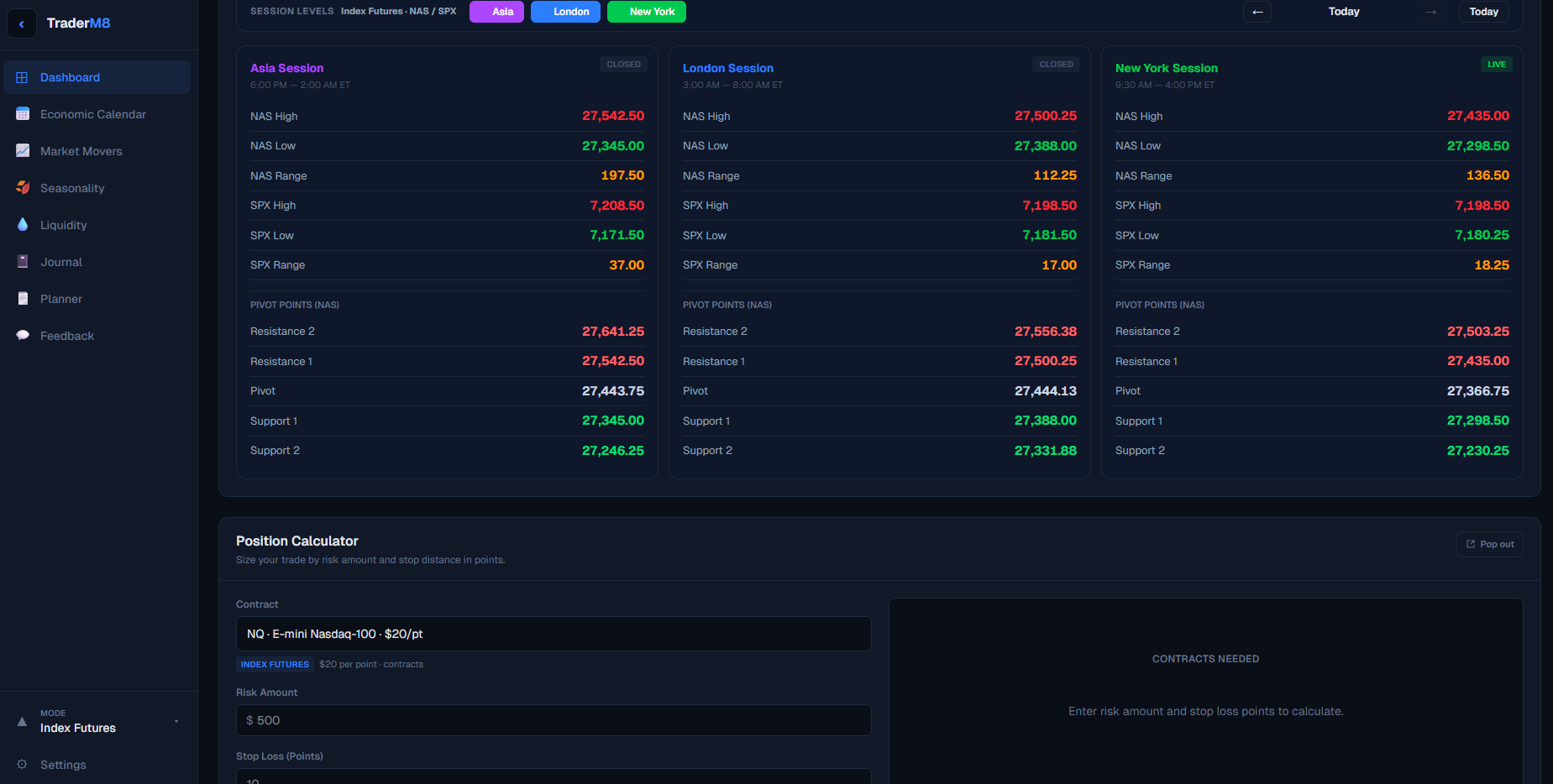Expand the Index Futures mode dropdown

pyautogui.click(x=99, y=721)
